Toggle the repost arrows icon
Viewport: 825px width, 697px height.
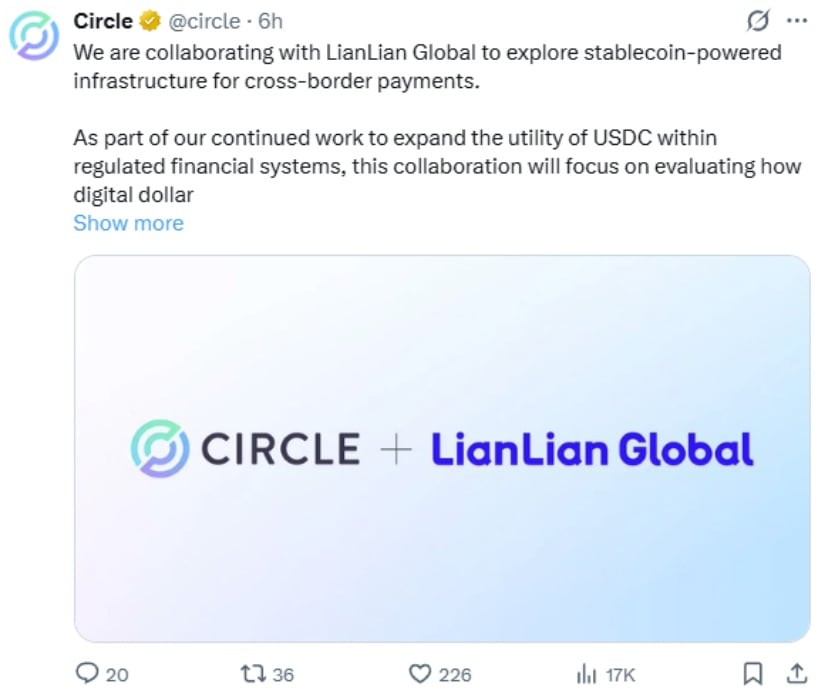coord(251,674)
